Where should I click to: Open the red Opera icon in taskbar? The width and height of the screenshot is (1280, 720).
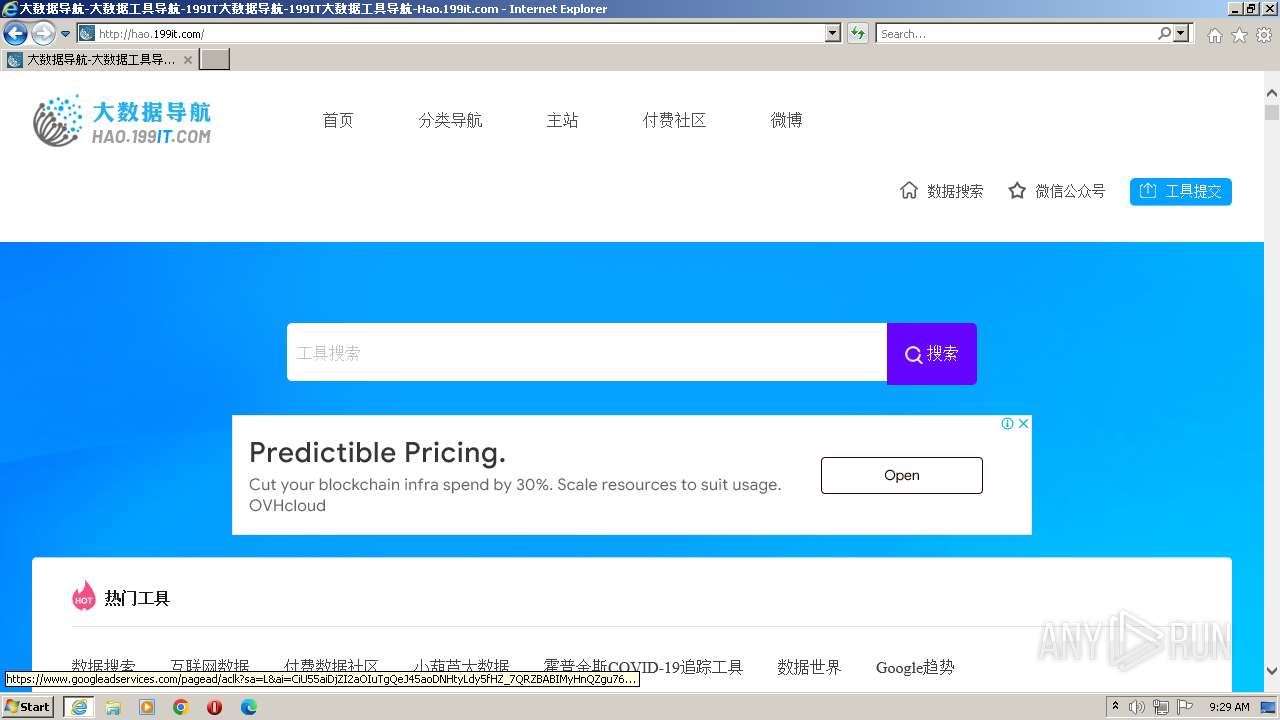215,707
